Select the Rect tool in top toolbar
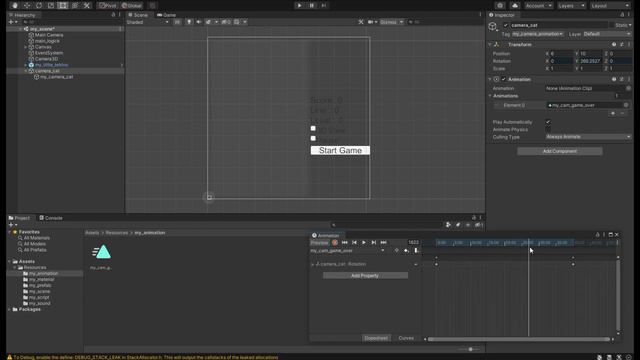640x360 pixels. (x=63, y=6)
